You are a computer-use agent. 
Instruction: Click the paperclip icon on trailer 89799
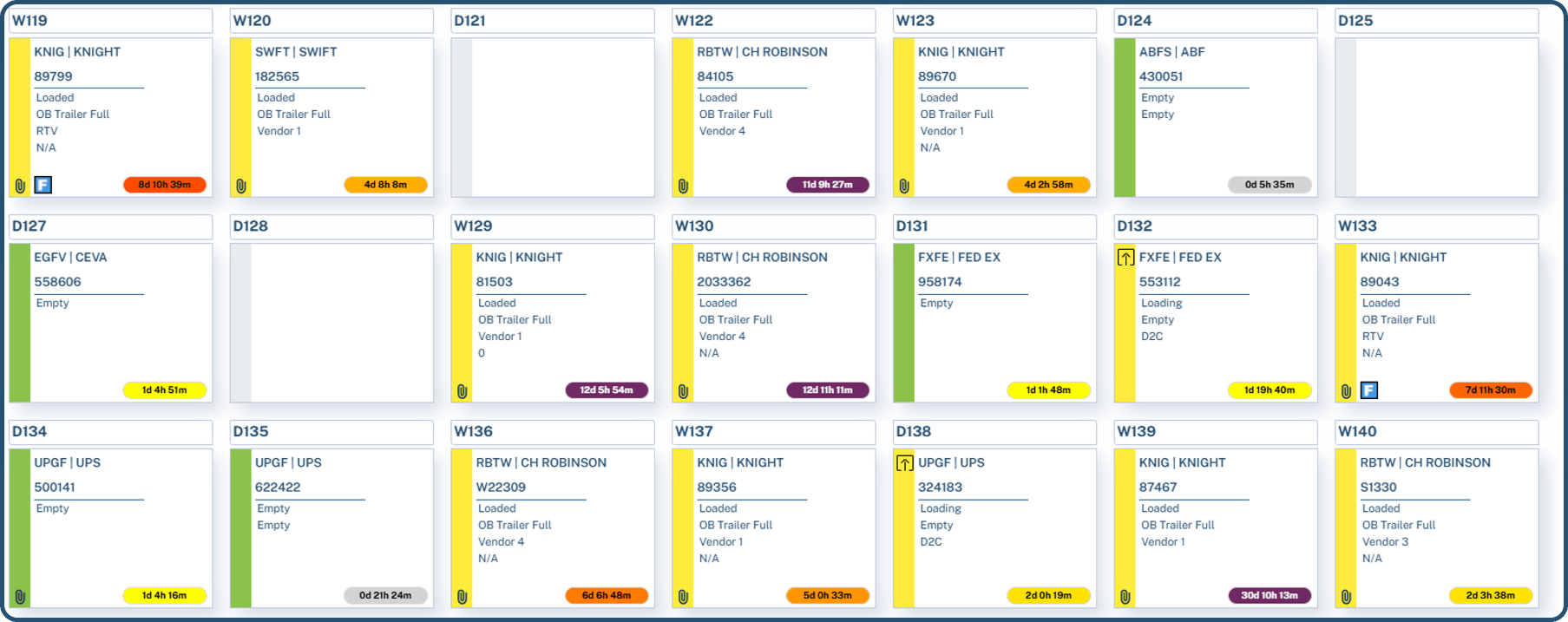(20, 186)
